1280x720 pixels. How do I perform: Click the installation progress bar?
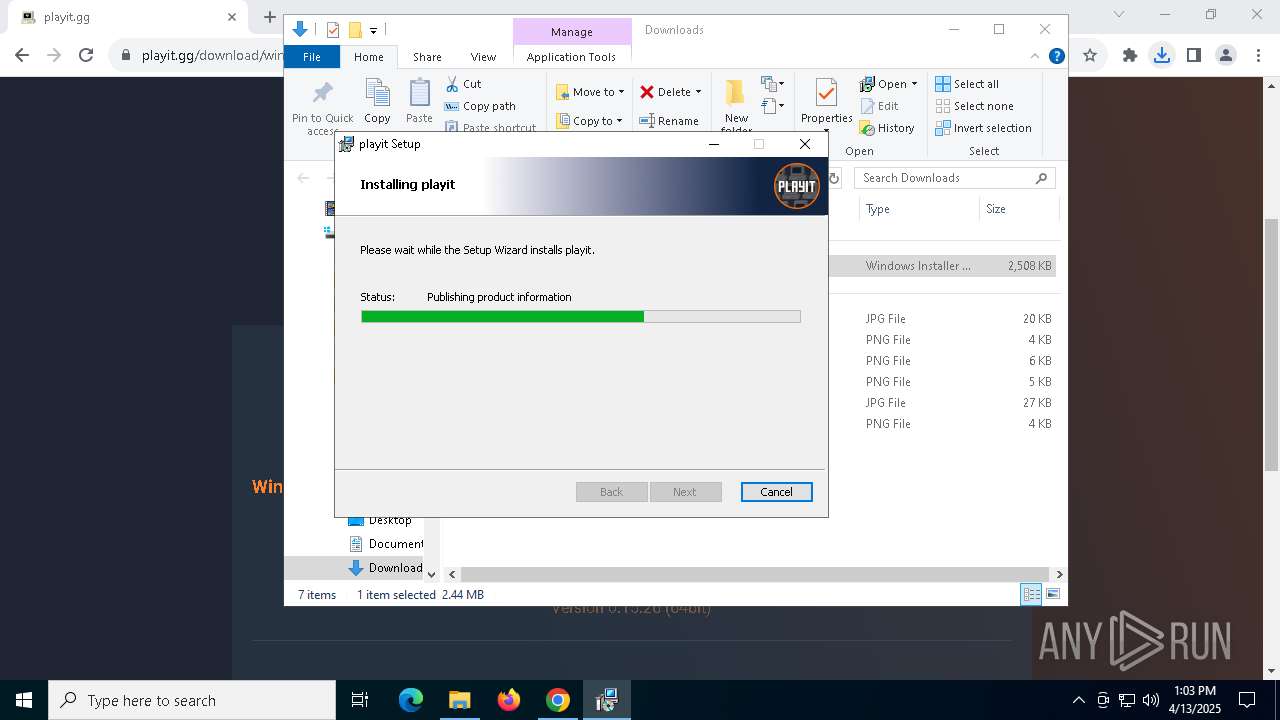[580, 316]
